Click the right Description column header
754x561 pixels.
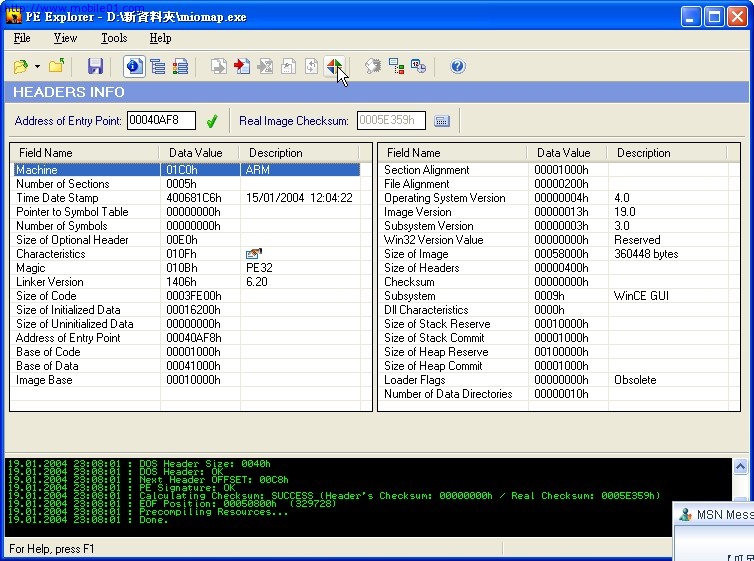(667, 153)
